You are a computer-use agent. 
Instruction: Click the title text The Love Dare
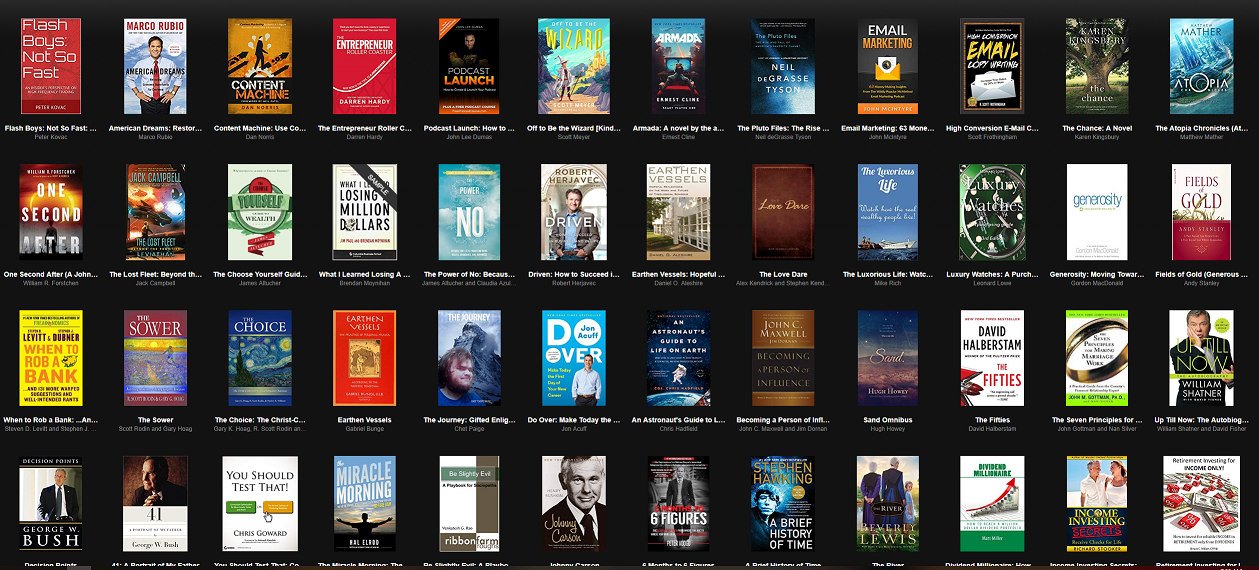[783, 274]
